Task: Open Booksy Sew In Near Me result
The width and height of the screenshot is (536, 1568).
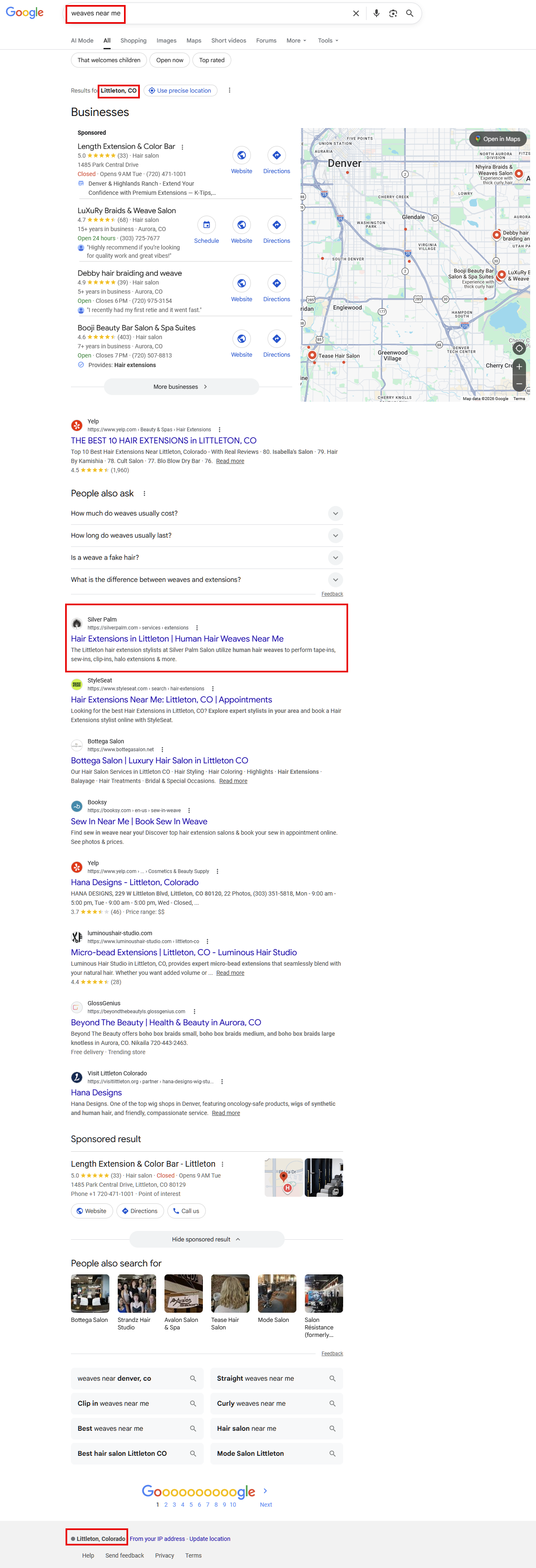Action: [x=139, y=821]
